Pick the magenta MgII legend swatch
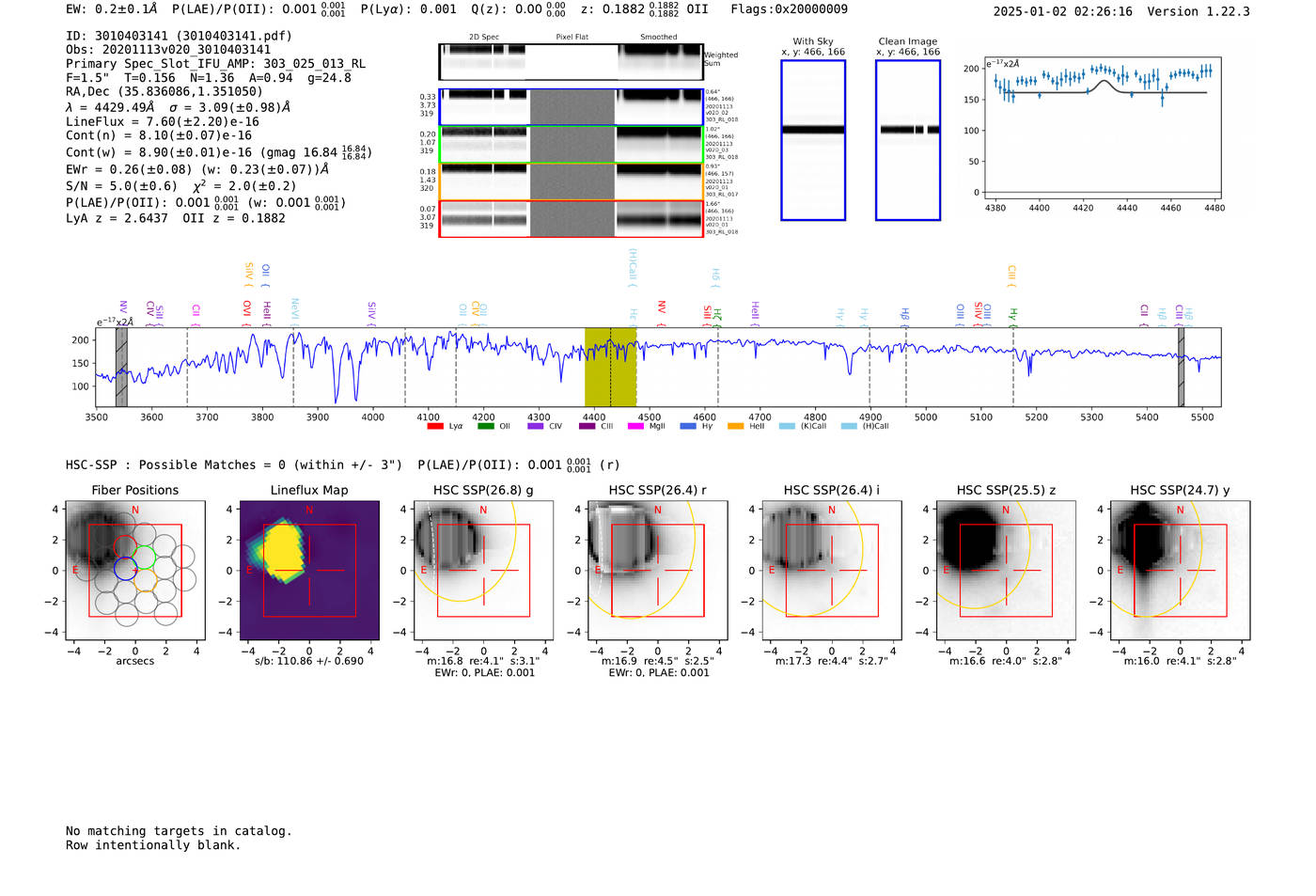 636,426
